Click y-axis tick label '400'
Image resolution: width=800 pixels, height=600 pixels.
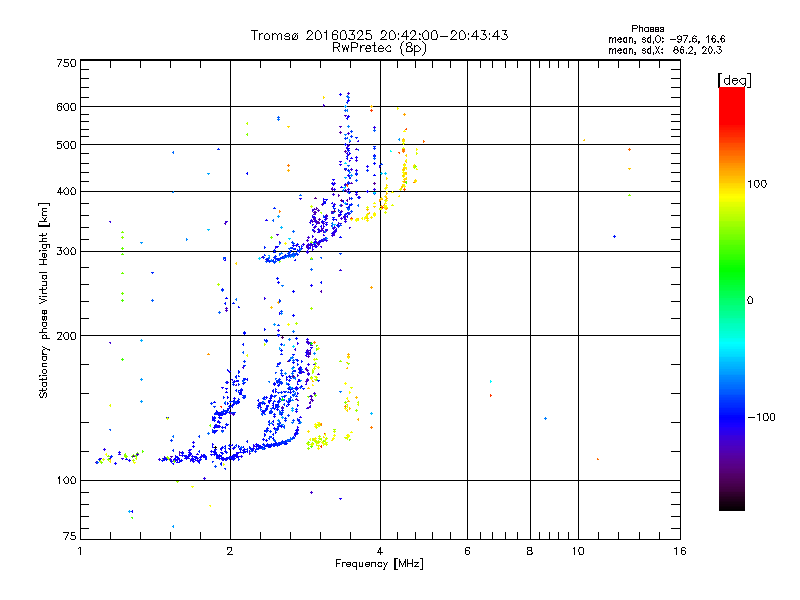66,192
